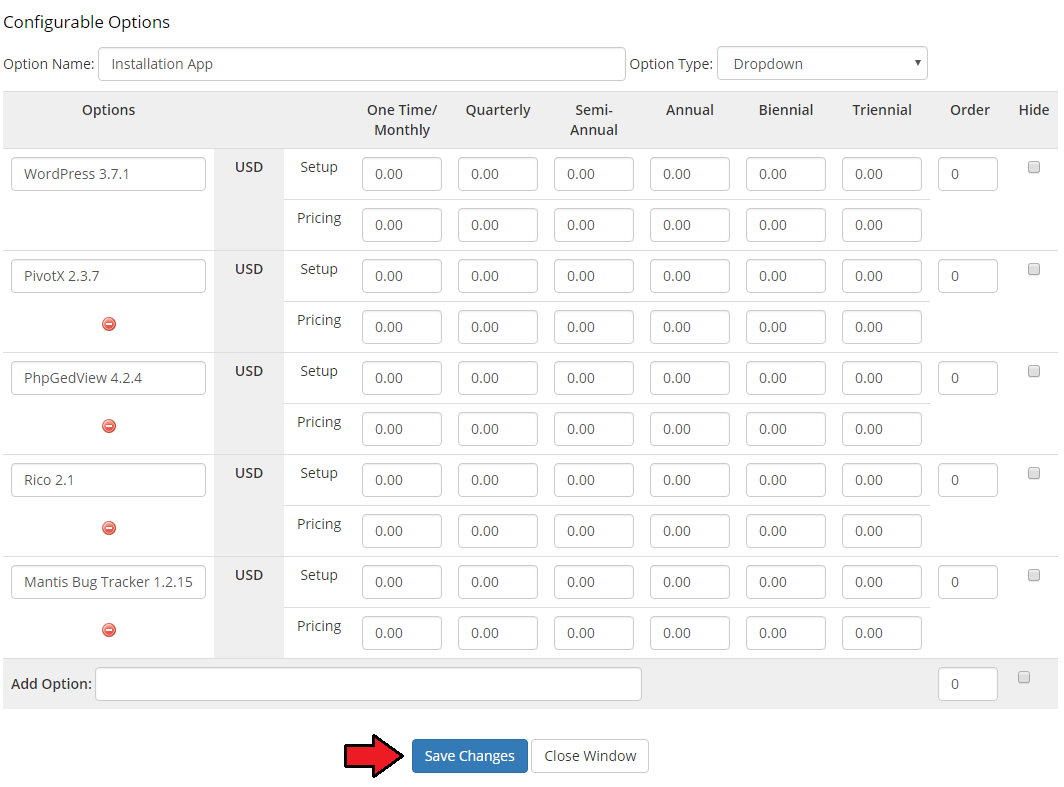Select Rico Setup Quarterly field
The image size is (1064, 787).
tap(498, 480)
